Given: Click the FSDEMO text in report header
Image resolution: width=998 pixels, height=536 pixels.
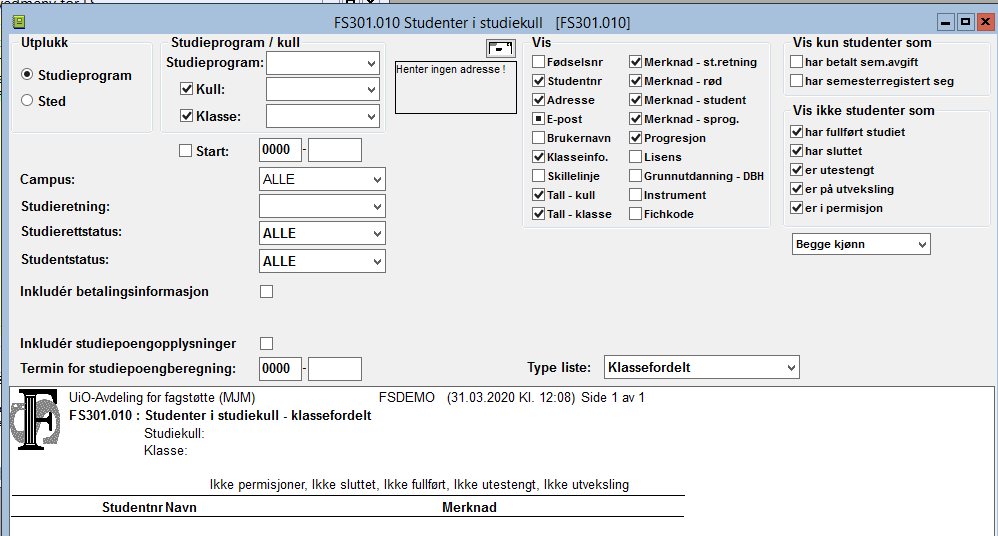Looking at the screenshot, I should 407,398.
